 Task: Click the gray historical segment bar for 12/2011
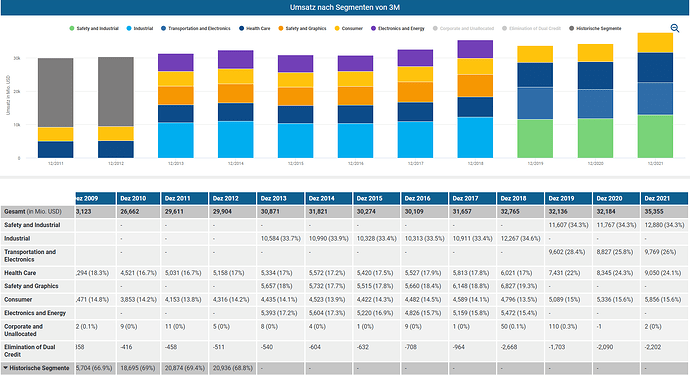[55, 92]
